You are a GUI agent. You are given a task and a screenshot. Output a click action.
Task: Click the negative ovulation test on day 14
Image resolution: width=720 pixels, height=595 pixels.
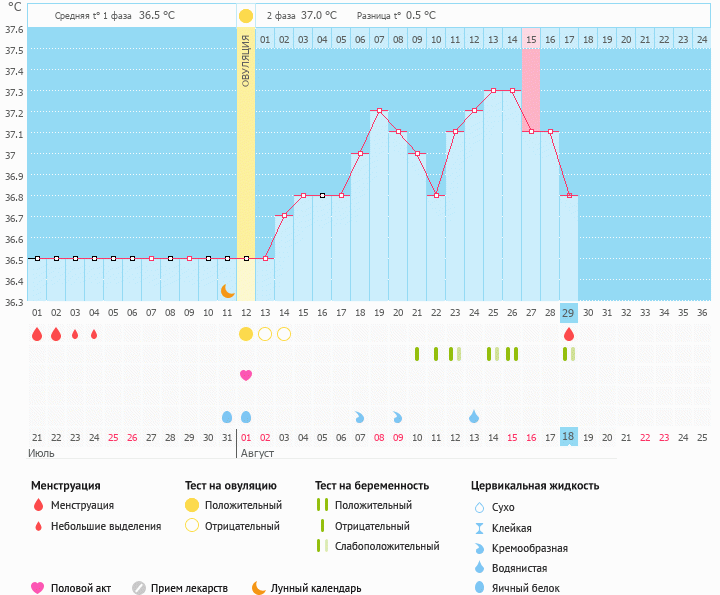click(x=284, y=334)
